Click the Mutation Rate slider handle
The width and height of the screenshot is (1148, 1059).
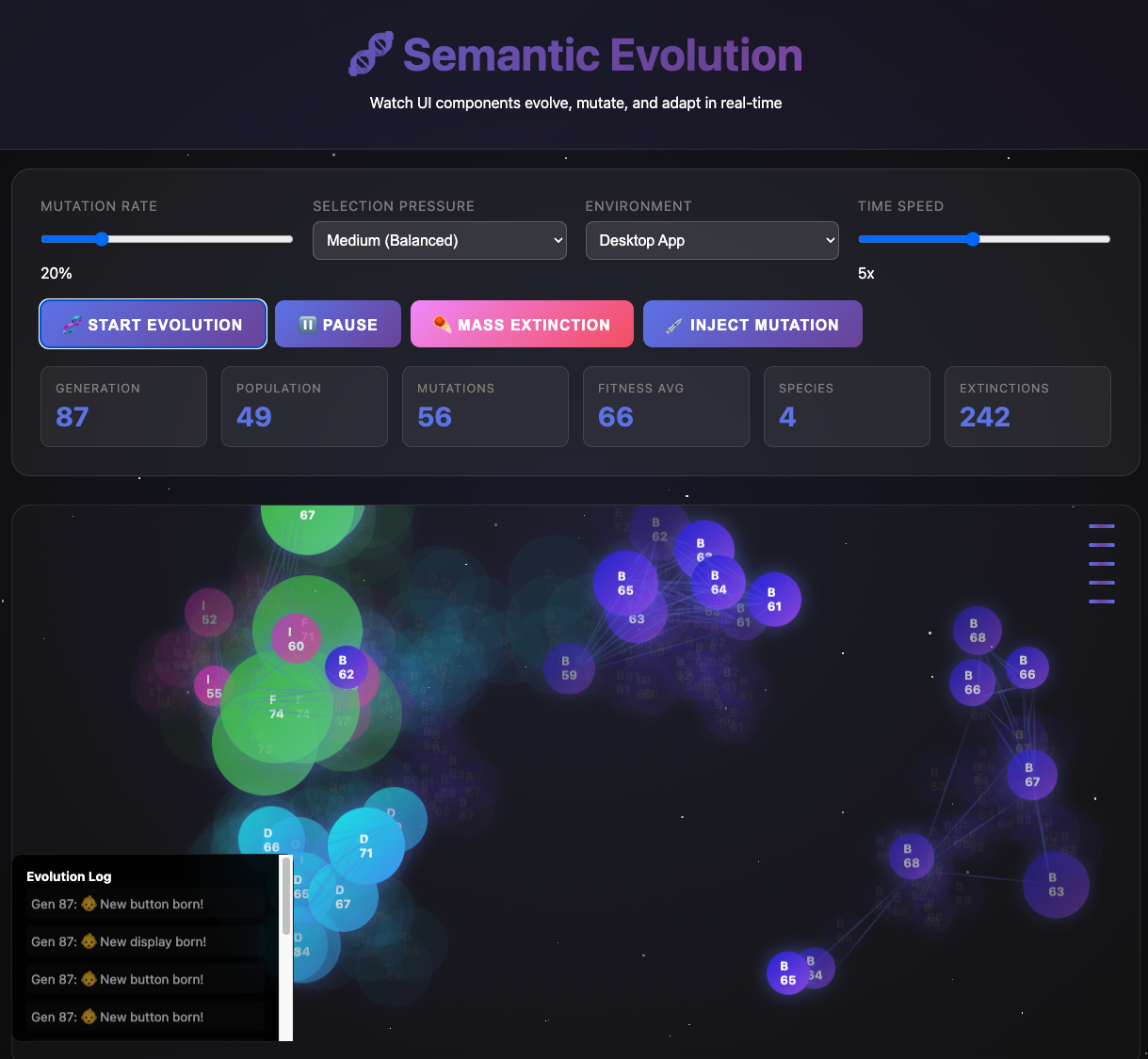click(101, 239)
